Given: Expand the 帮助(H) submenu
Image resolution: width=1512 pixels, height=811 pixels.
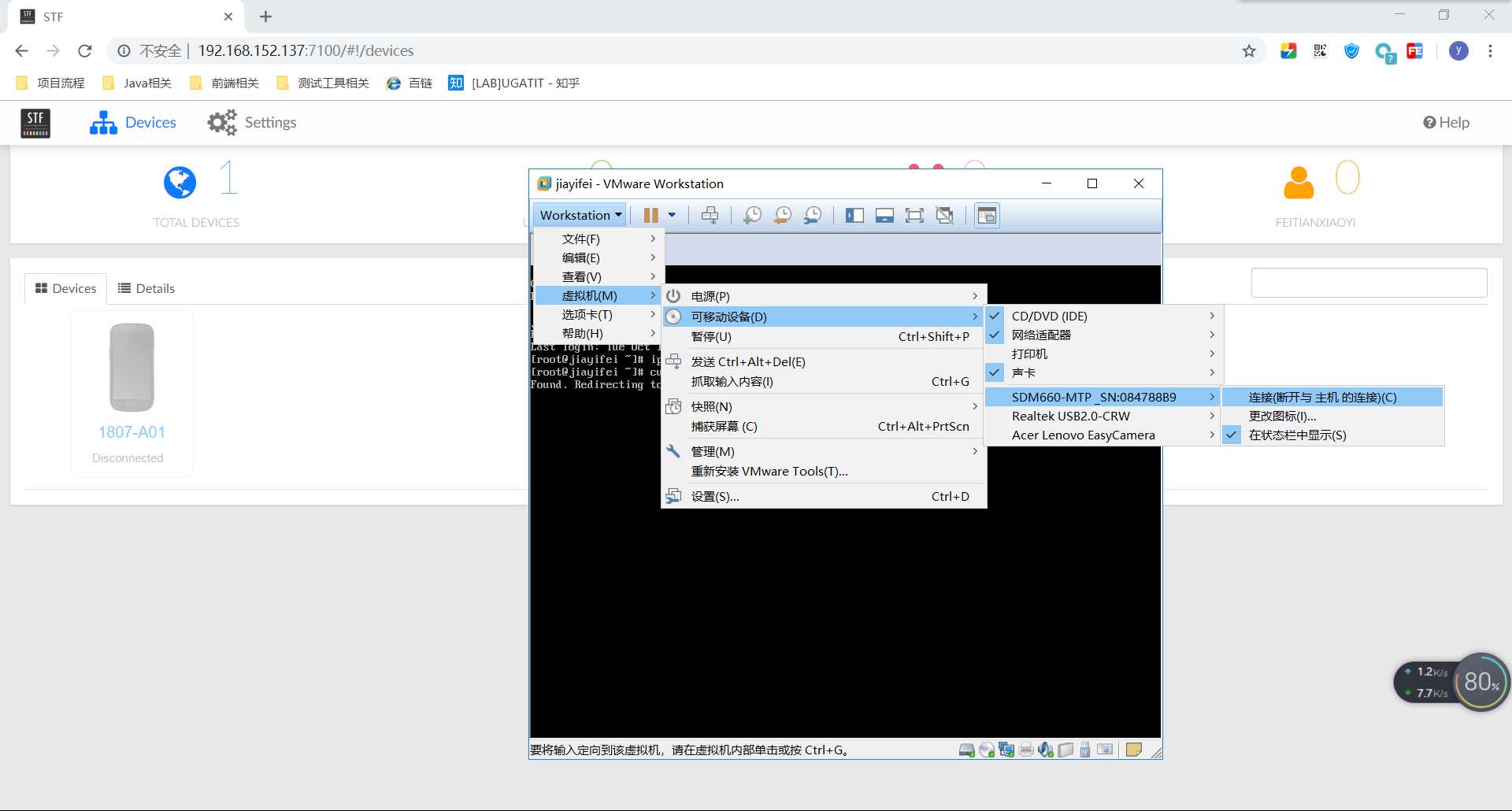Looking at the screenshot, I should 599,333.
